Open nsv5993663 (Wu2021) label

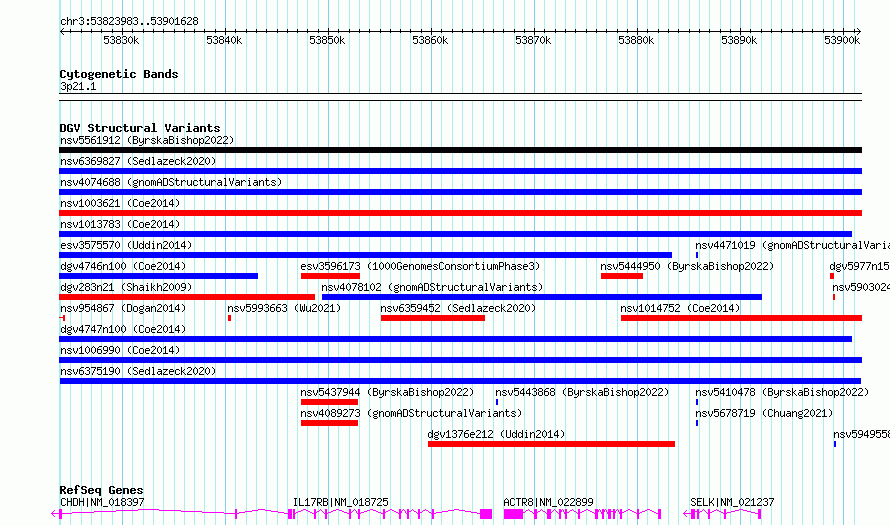(284, 308)
